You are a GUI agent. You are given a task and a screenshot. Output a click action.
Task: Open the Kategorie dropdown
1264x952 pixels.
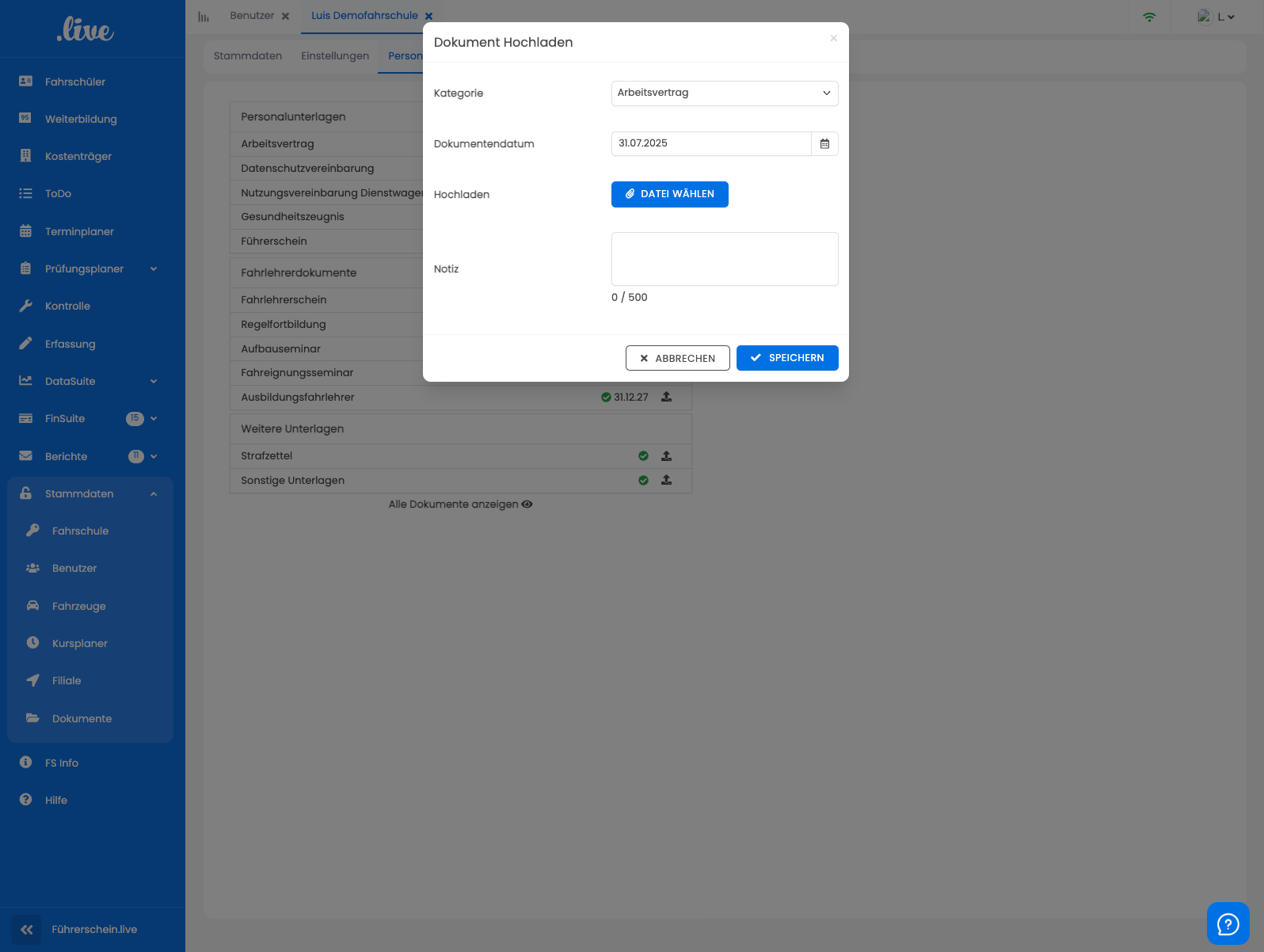tap(724, 93)
